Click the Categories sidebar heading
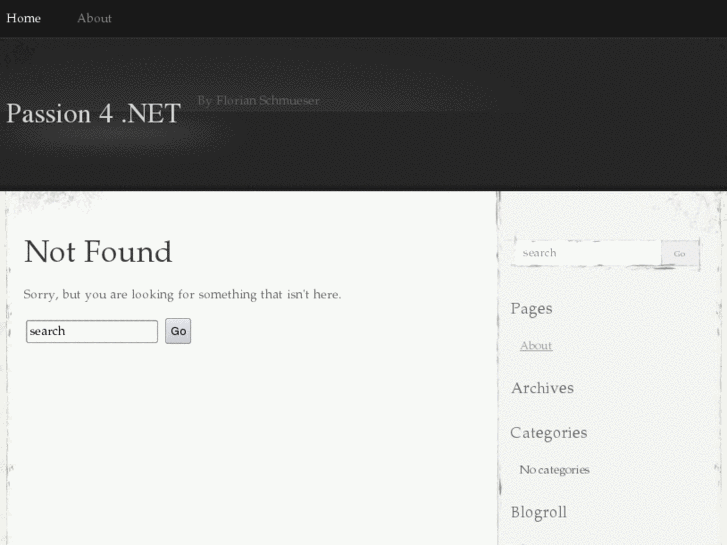The height and width of the screenshot is (545, 727). (548, 433)
